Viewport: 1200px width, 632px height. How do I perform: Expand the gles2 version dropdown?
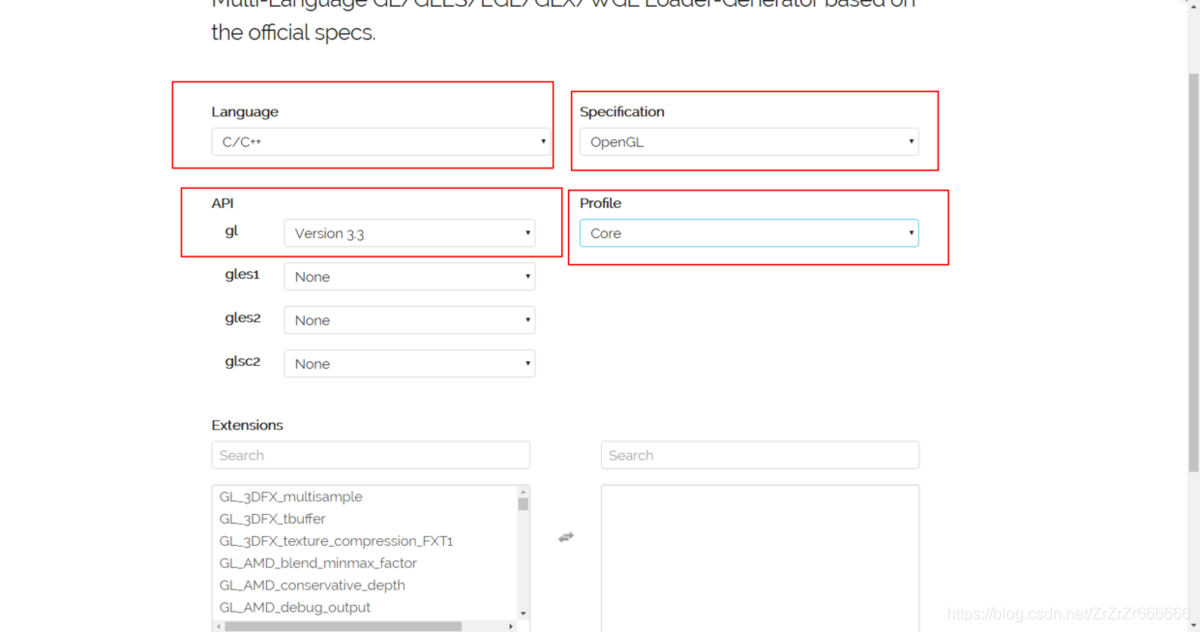(x=409, y=320)
